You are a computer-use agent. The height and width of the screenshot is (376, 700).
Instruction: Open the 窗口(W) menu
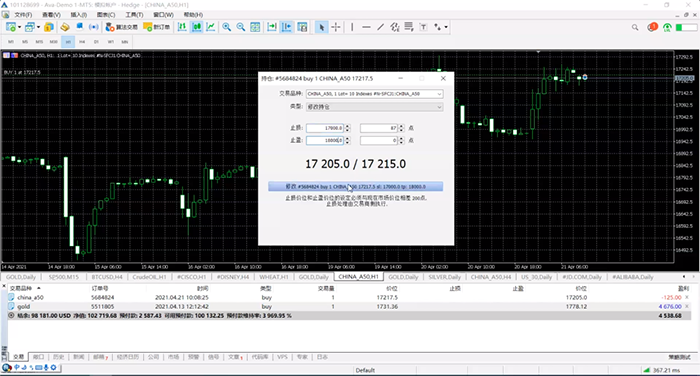point(163,15)
